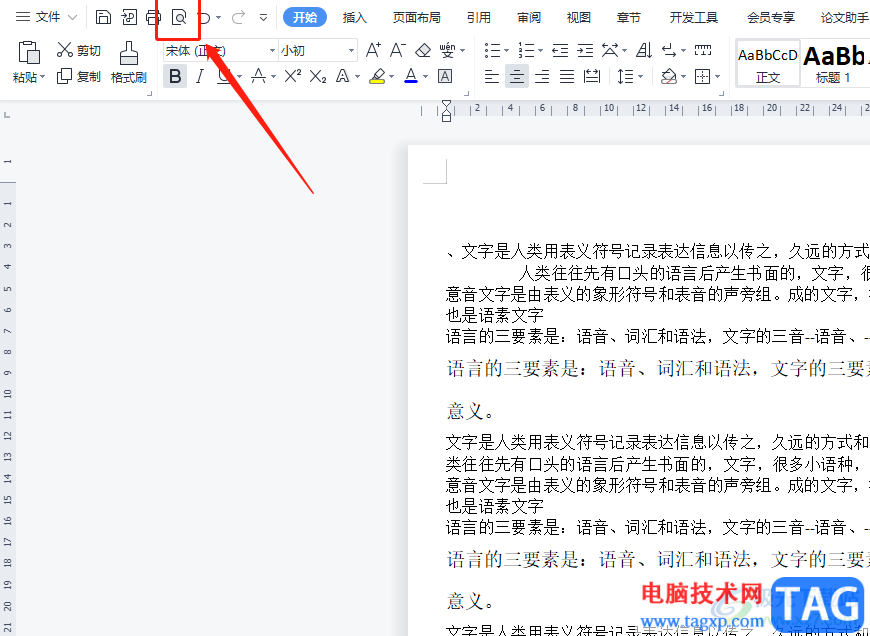Screen dimensions: 870x636
Task: Open line spacing dropdown arrow
Action: click(x=640, y=77)
